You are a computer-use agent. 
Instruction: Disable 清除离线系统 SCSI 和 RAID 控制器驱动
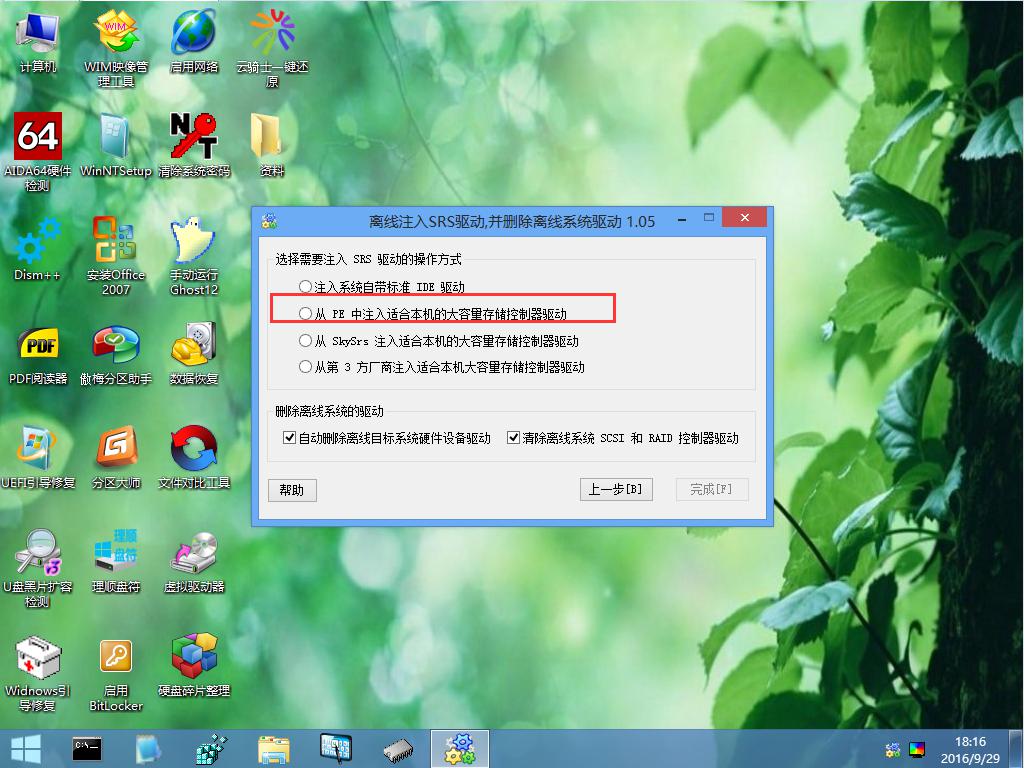click(x=513, y=437)
